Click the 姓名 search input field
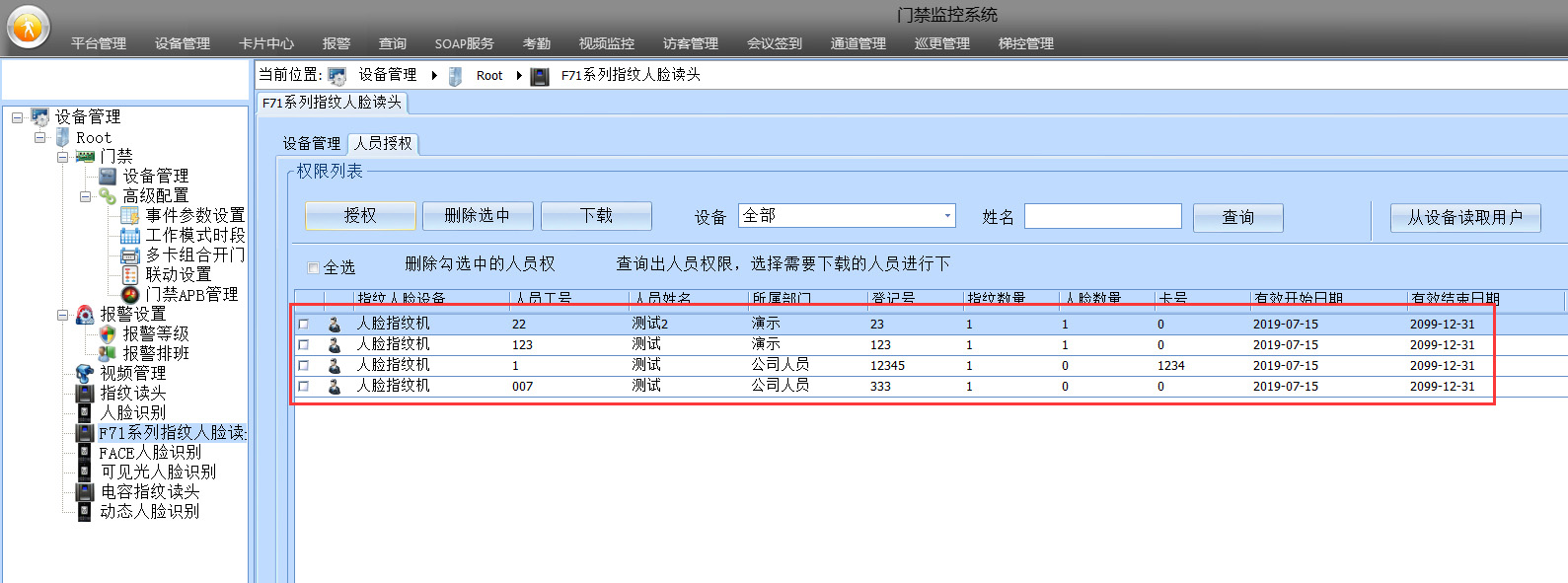 click(x=1102, y=216)
